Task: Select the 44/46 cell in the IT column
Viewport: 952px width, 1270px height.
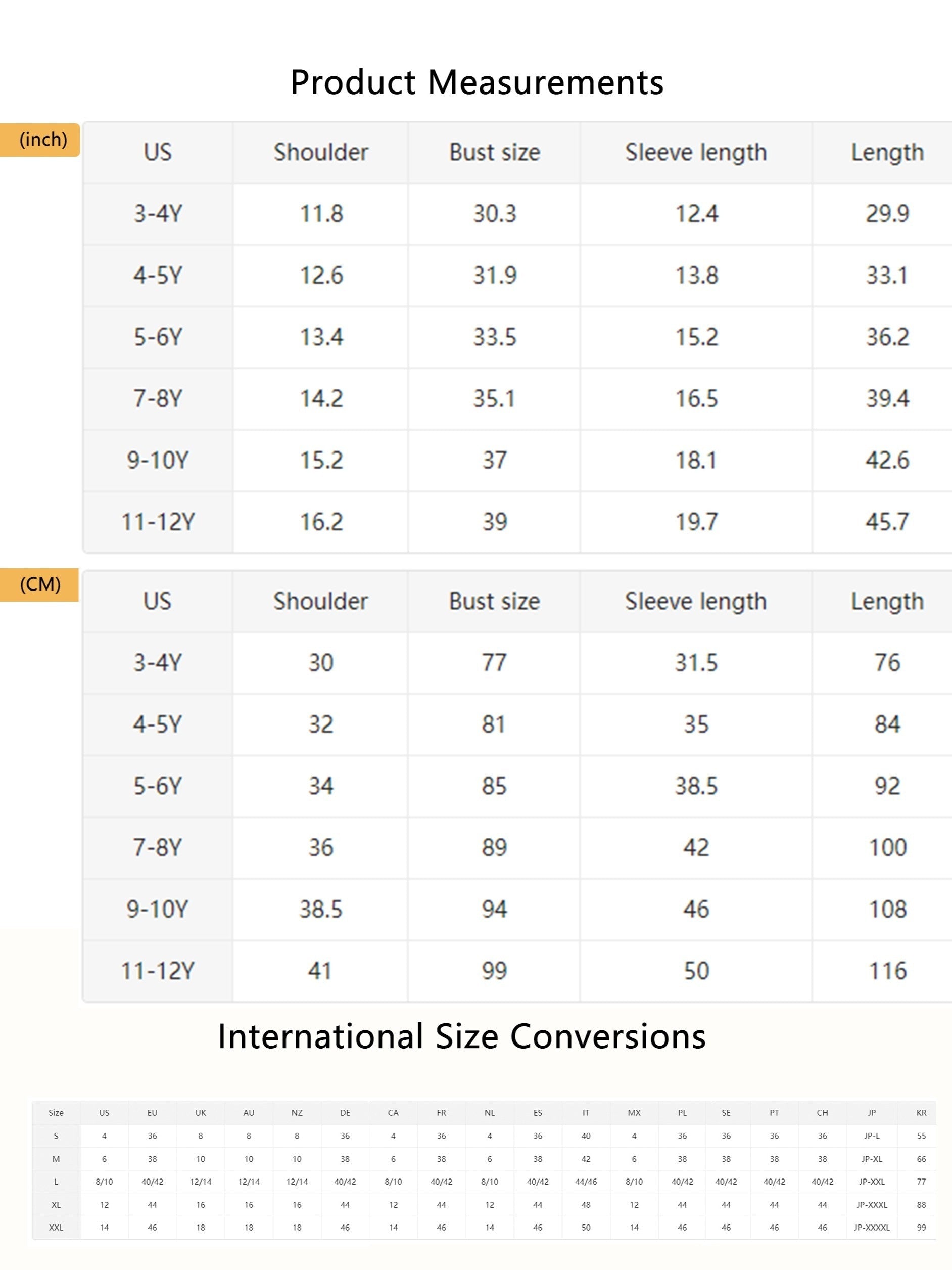Action: [x=586, y=1182]
